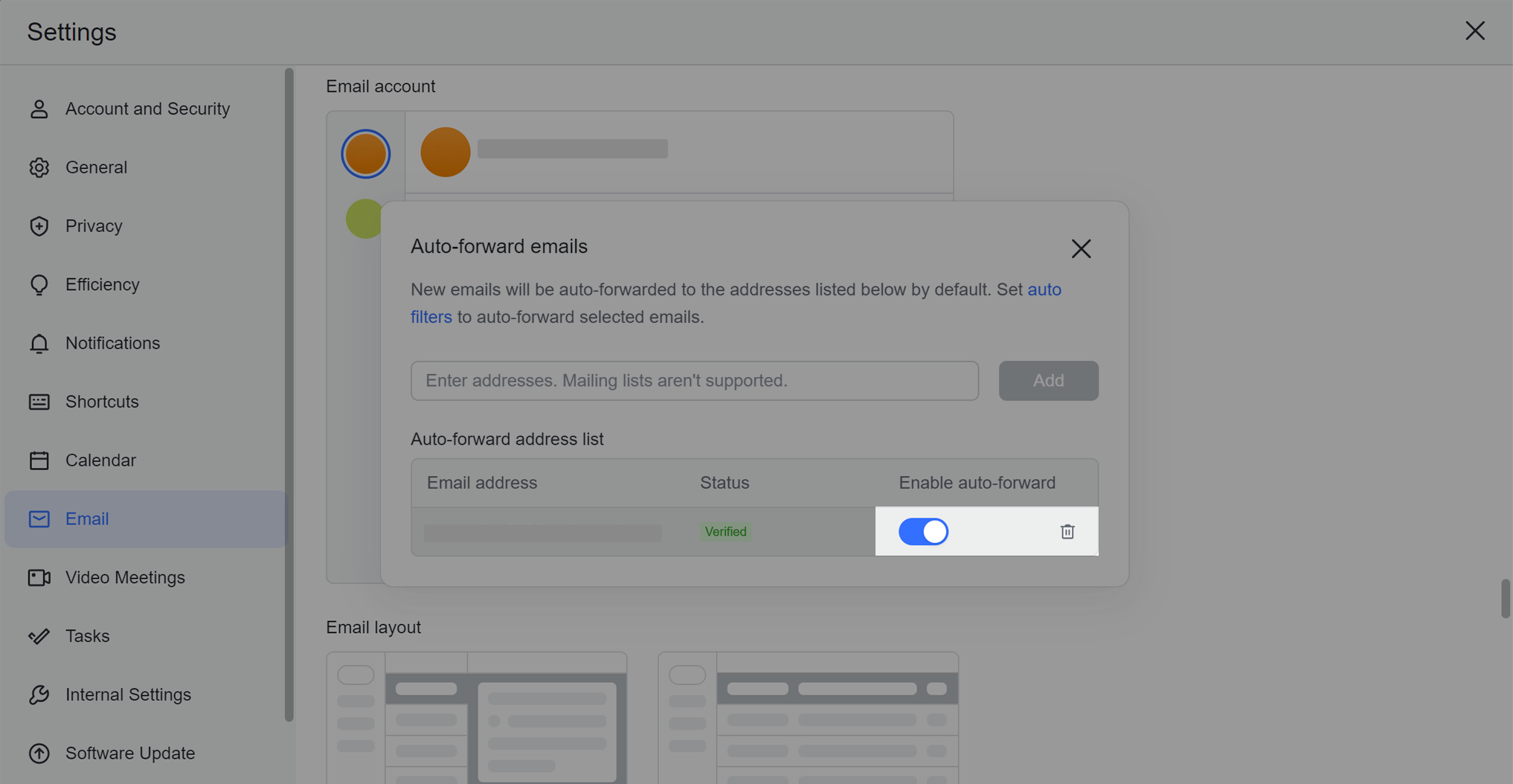The height and width of the screenshot is (784, 1513).
Task: Click the orange account avatar
Action: (x=365, y=153)
